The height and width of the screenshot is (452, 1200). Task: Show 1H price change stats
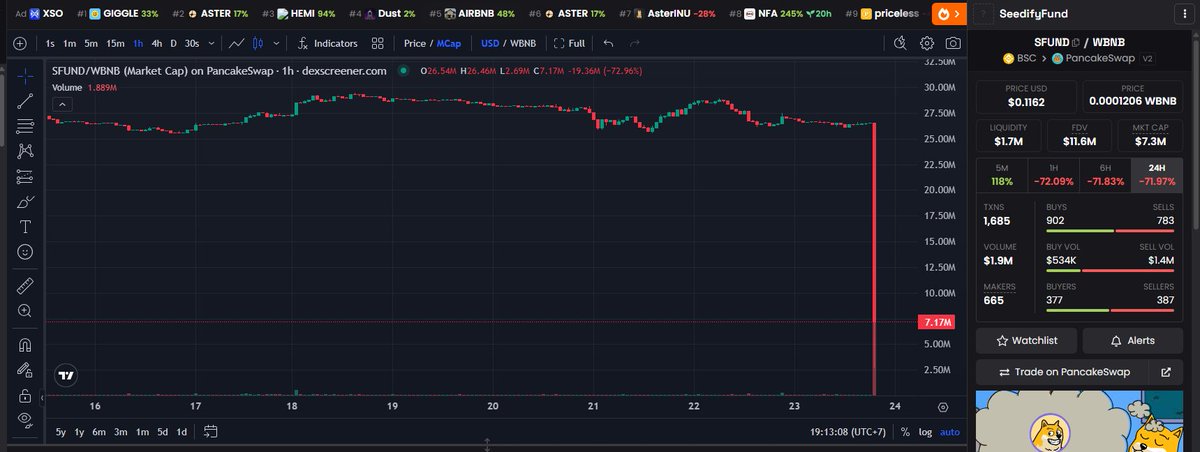(x=1053, y=174)
